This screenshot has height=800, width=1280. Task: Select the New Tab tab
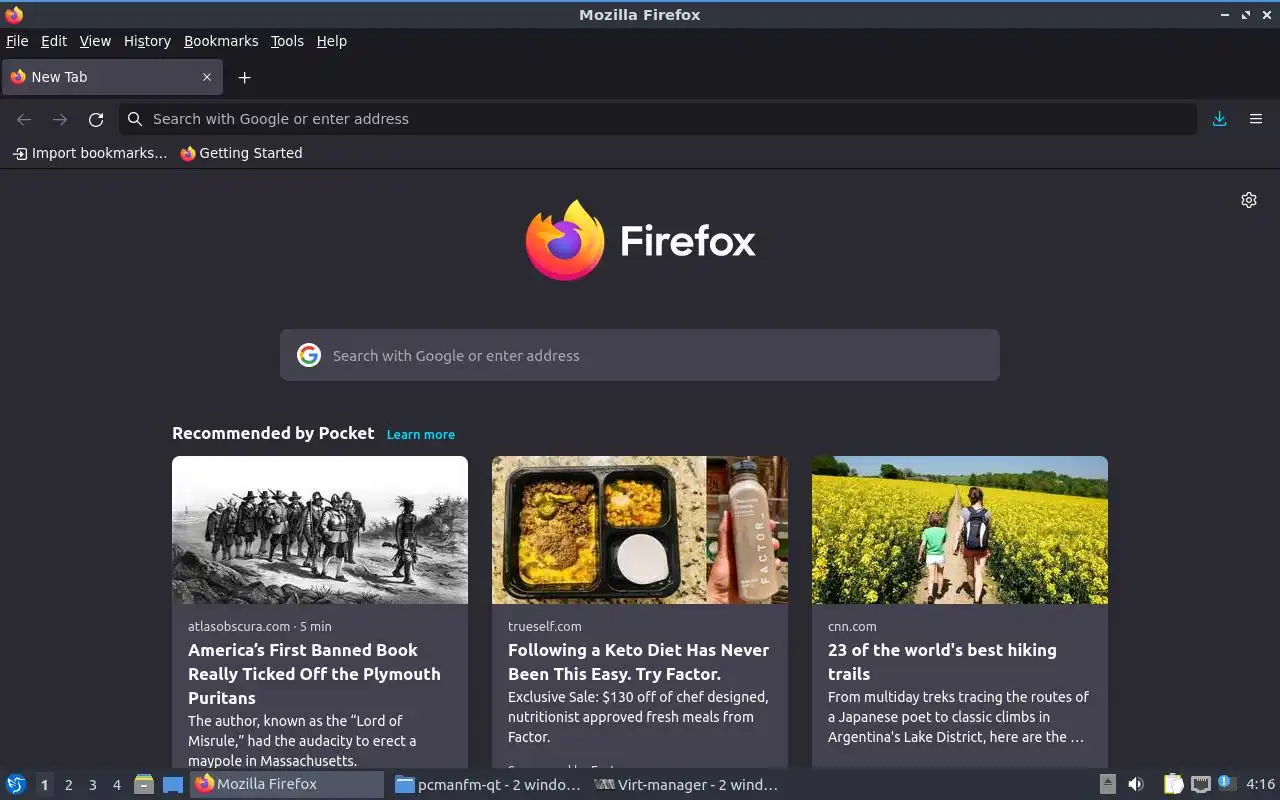click(110, 77)
